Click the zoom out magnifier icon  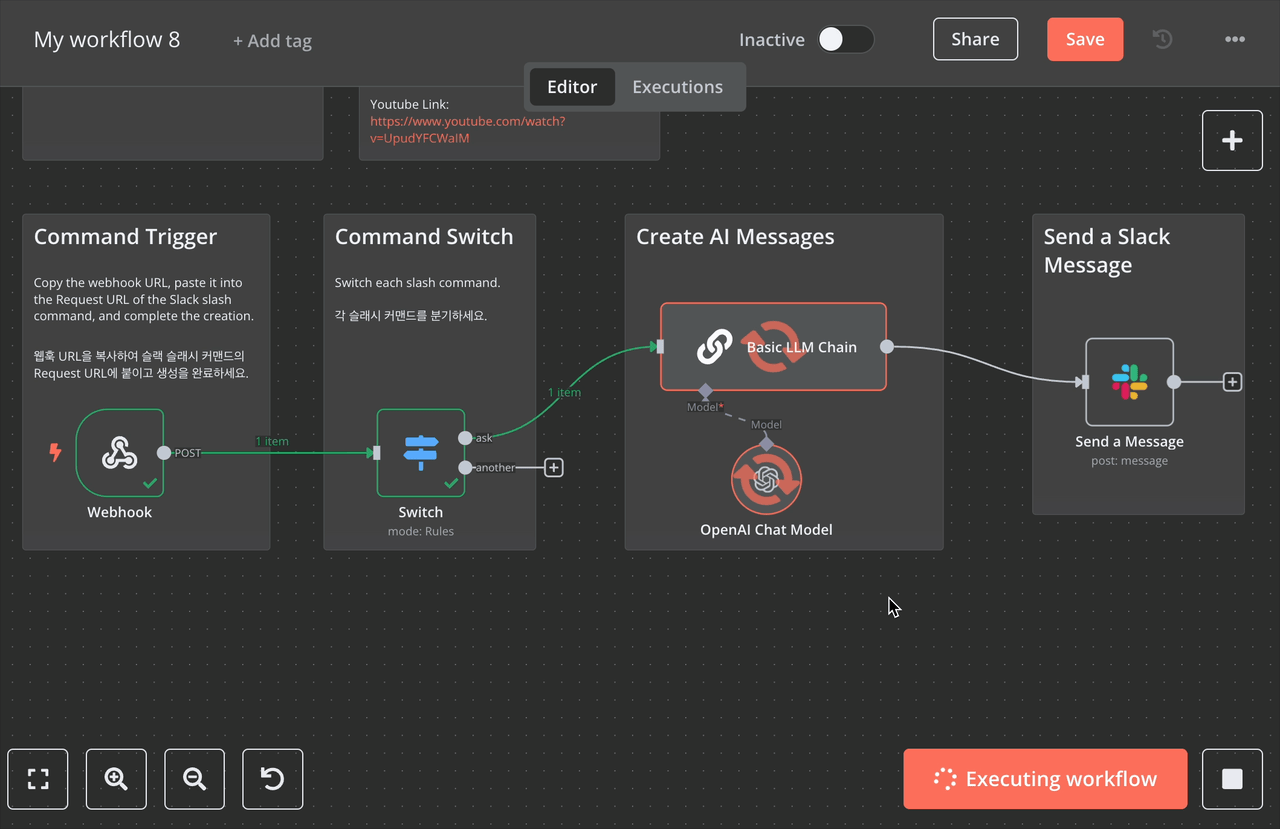click(x=194, y=779)
